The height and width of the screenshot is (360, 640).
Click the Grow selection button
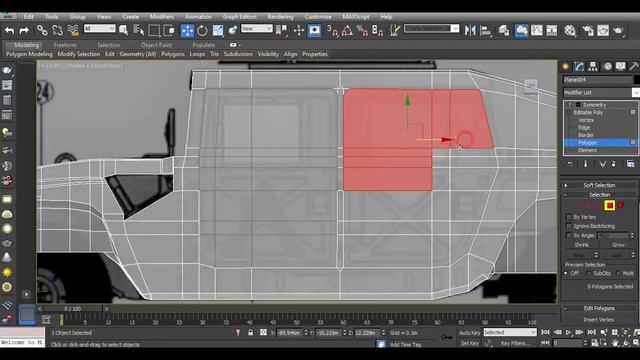[618, 245]
